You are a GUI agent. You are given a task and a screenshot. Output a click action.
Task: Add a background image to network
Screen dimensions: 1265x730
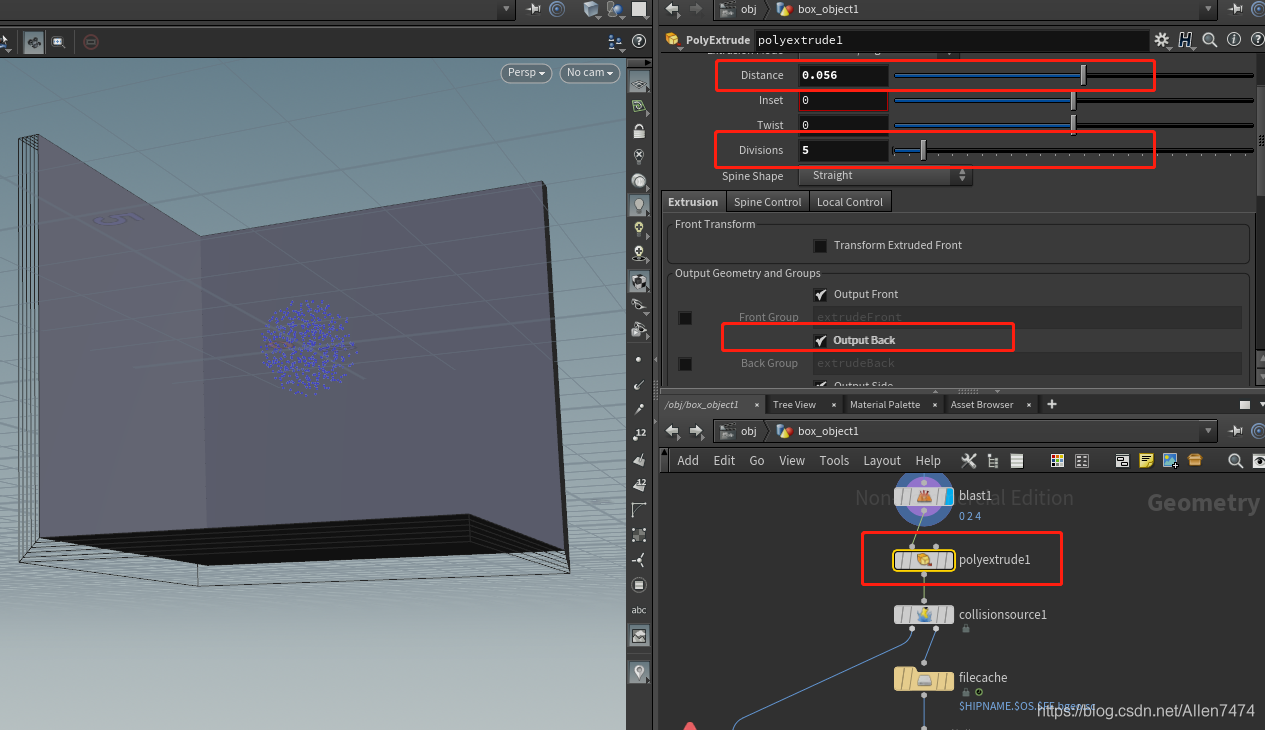(1170, 460)
